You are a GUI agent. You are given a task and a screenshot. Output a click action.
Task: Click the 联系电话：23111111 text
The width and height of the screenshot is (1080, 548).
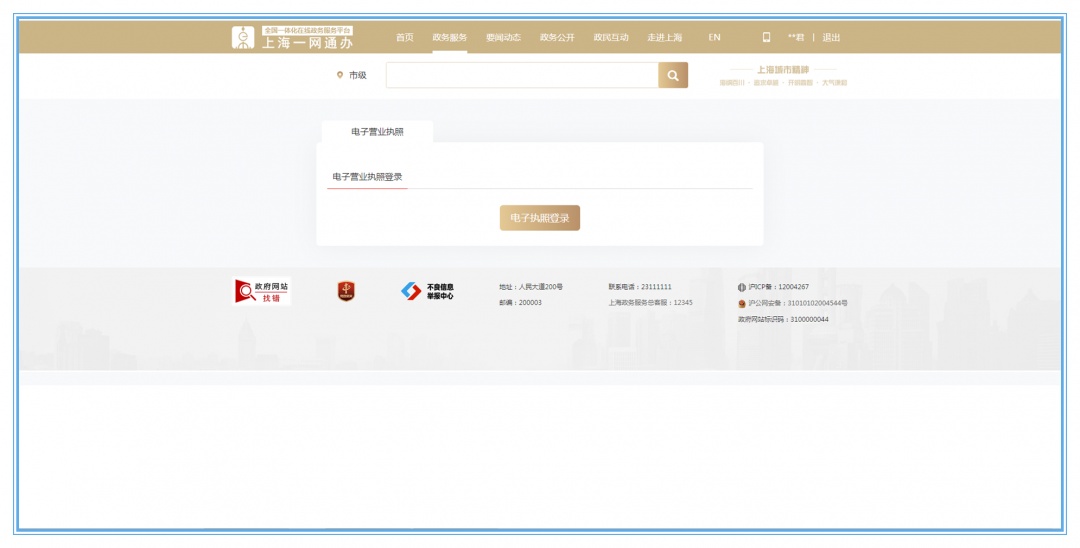[640, 287]
